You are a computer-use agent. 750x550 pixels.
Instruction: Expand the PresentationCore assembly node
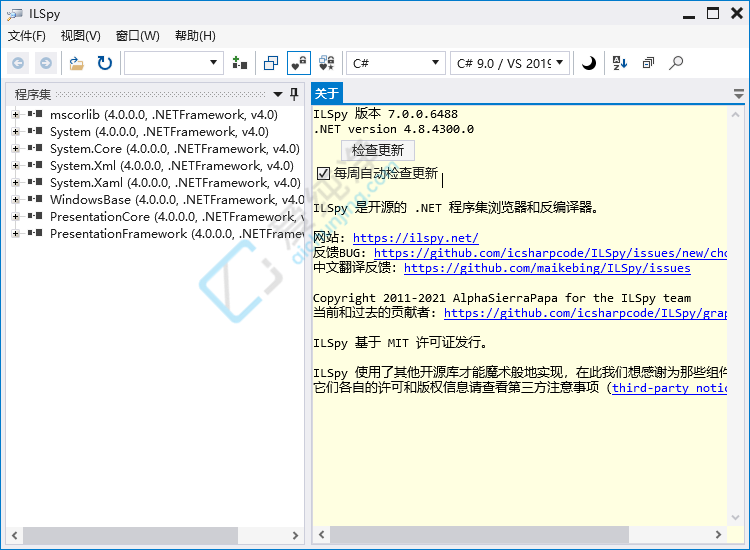16,217
